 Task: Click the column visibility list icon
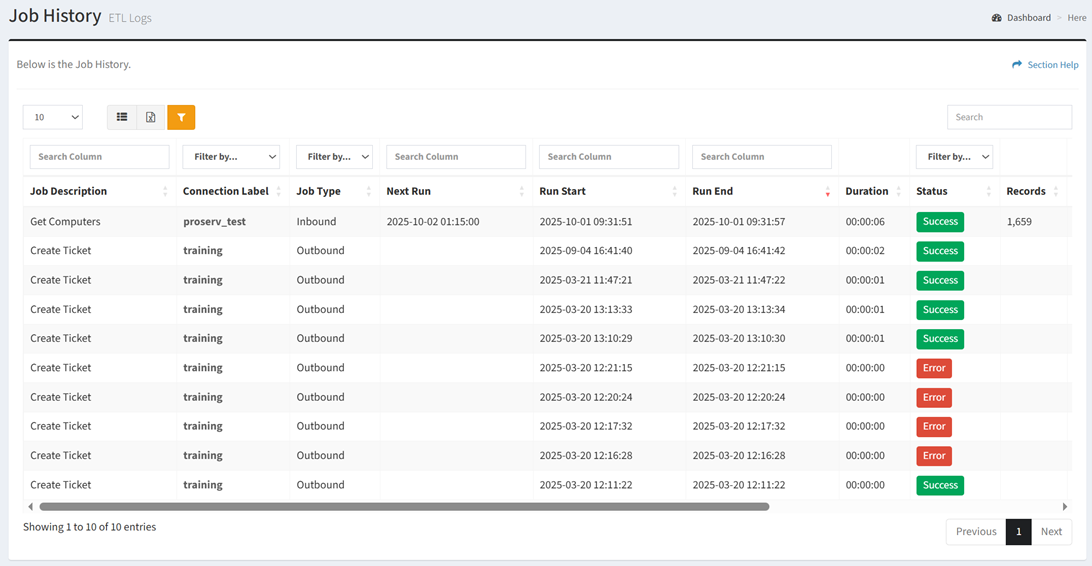122,117
